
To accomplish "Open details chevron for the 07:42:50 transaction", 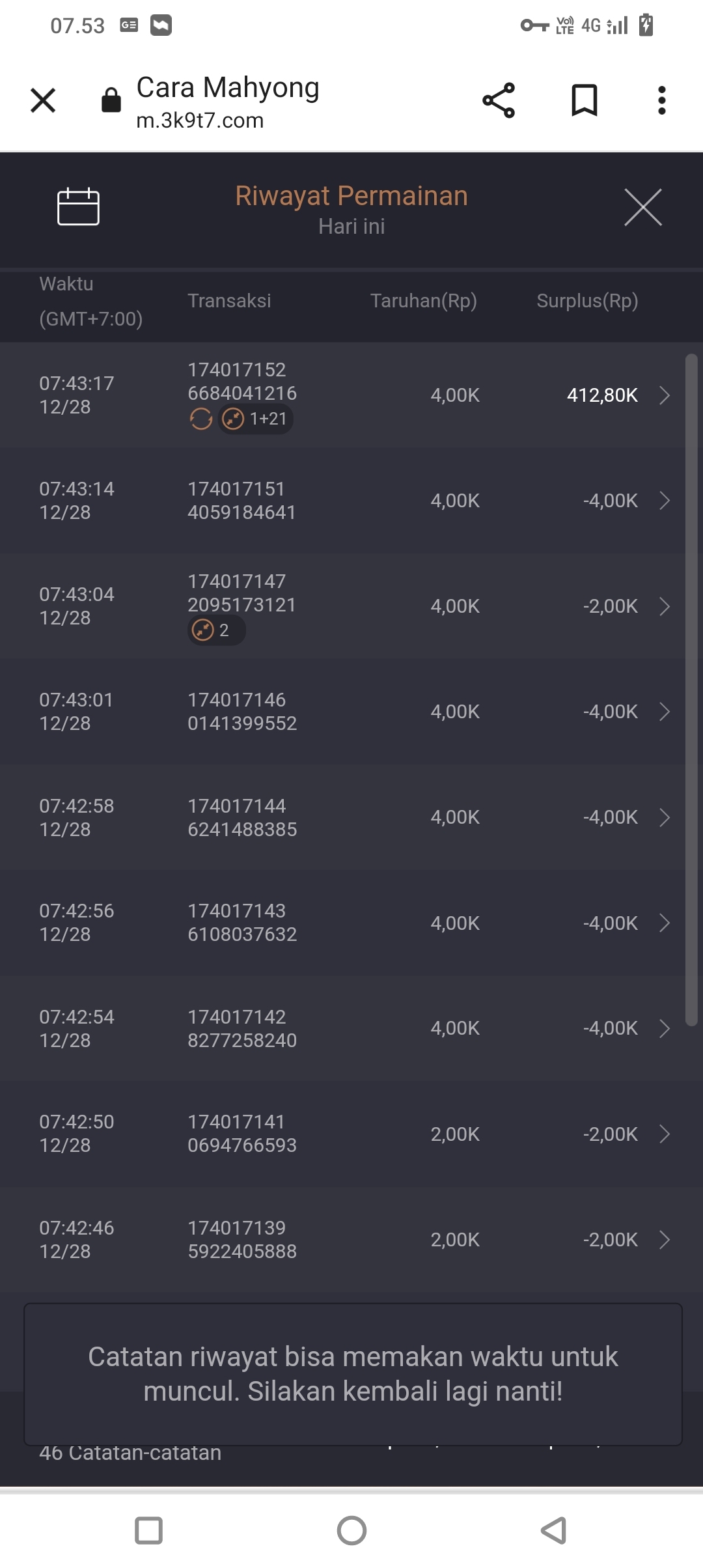I will (665, 1134).
